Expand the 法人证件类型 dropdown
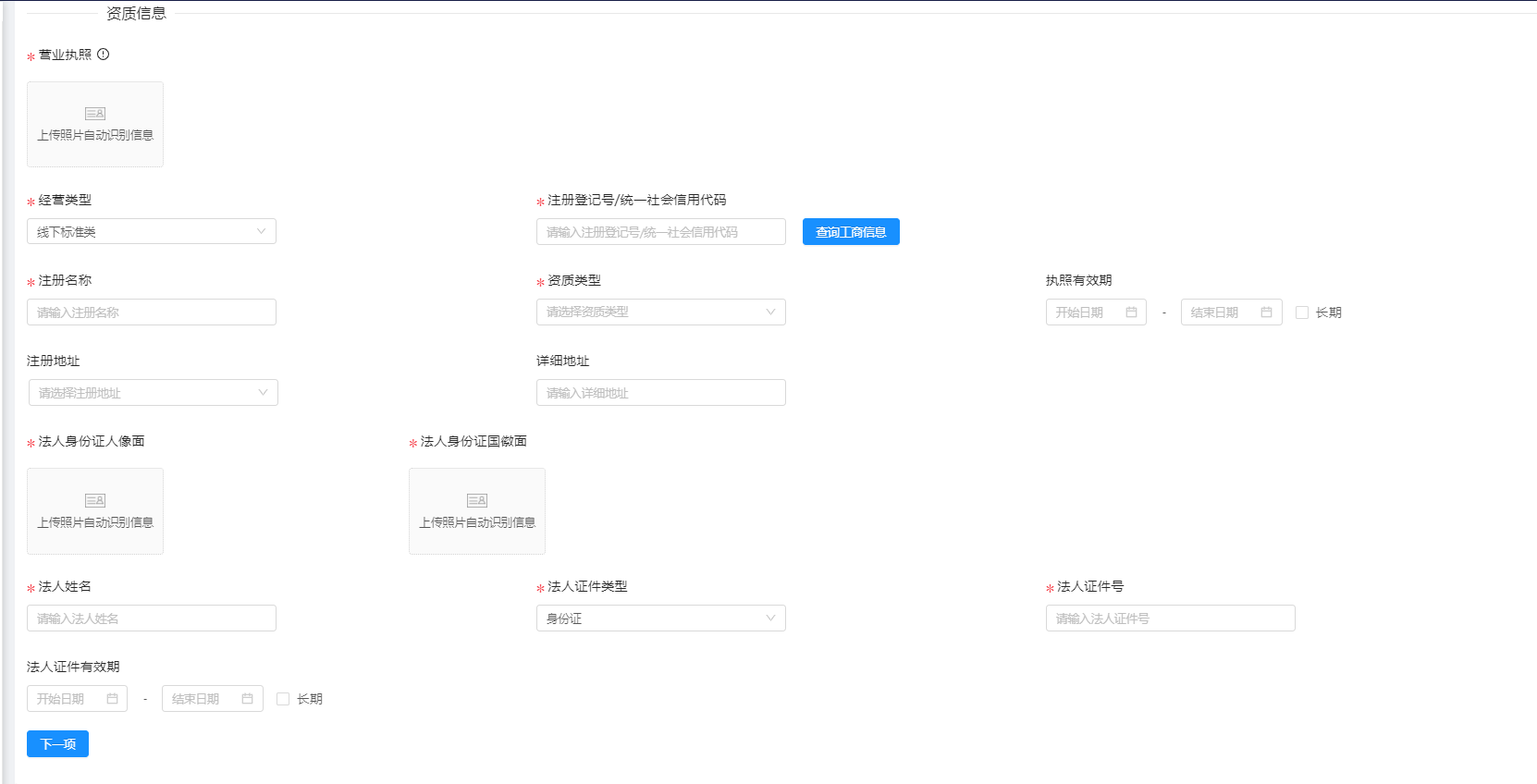This screenshot has height=784, width=1537. [x=660, y=619]
